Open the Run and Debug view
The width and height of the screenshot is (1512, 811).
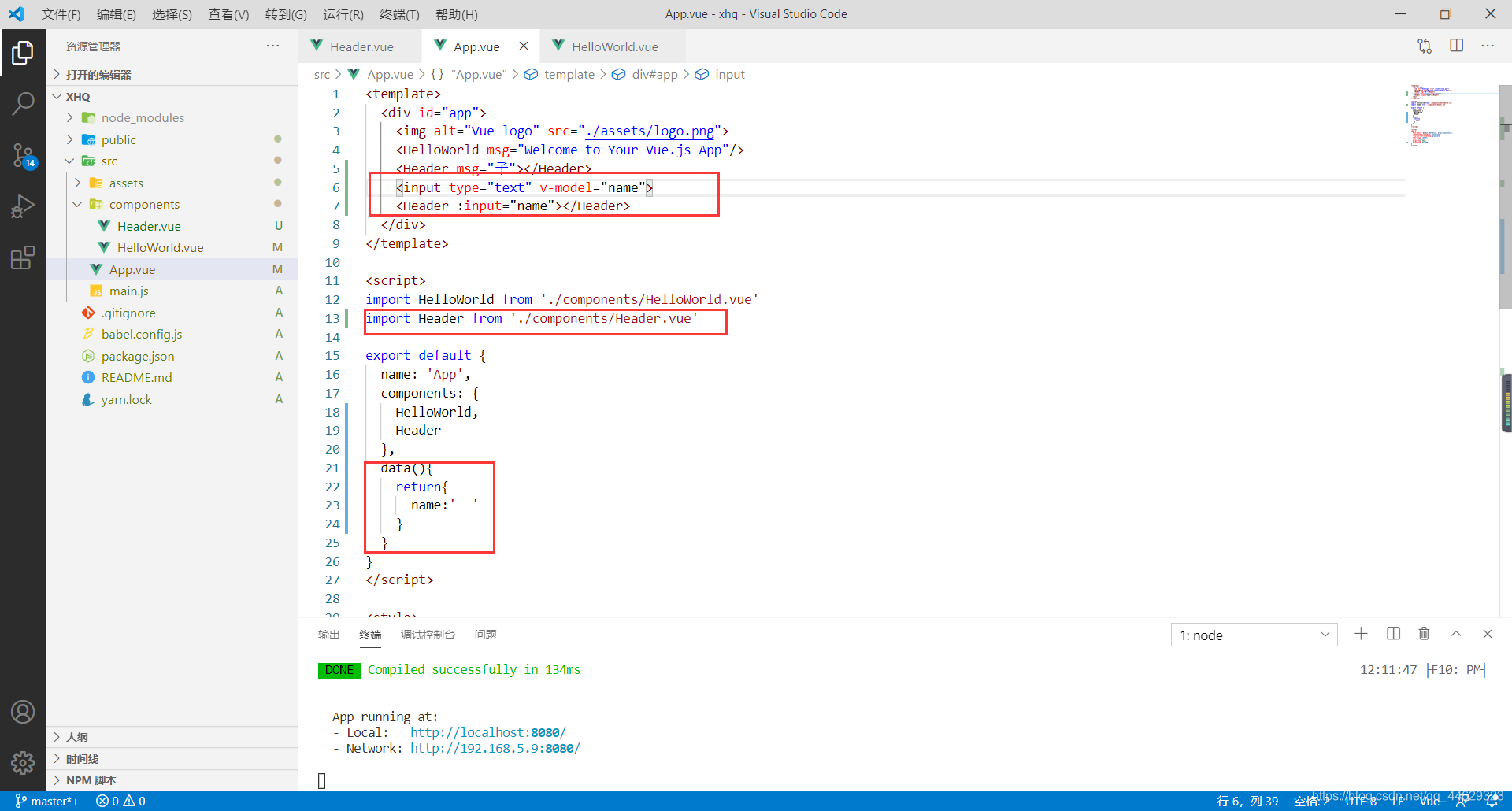click(x=23, y=206)
